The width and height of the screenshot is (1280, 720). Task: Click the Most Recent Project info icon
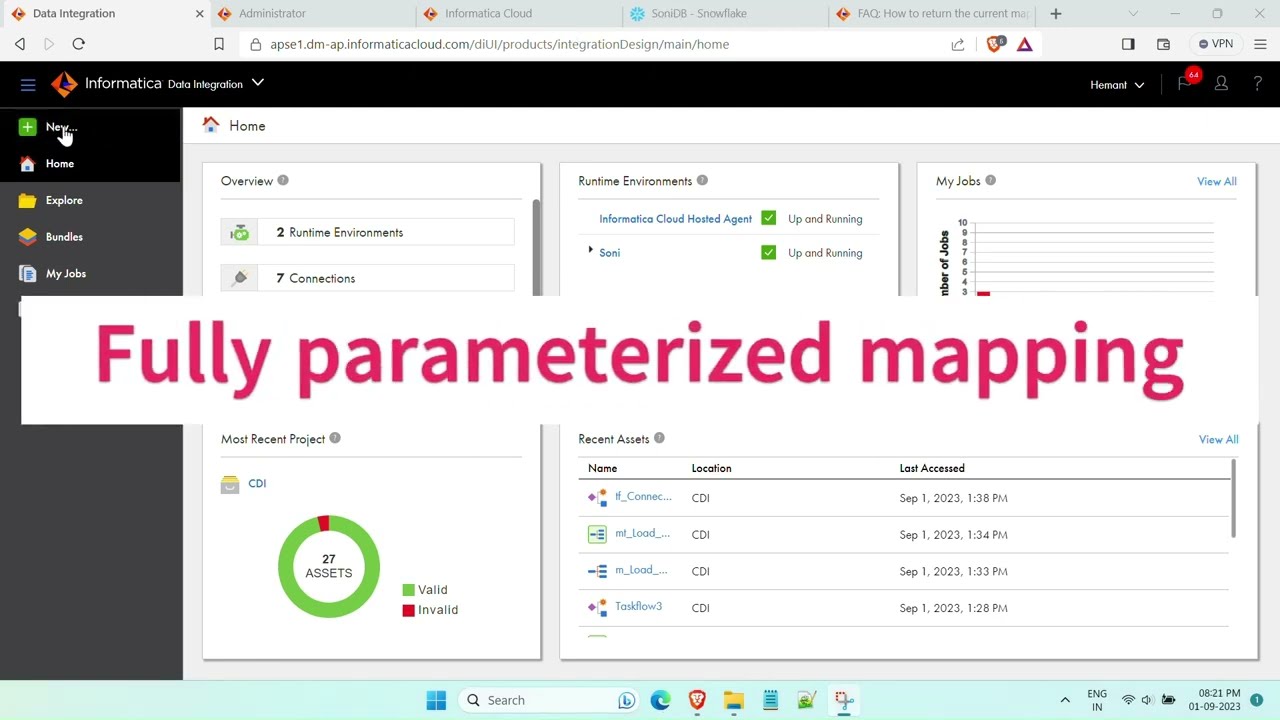(335, 438)
